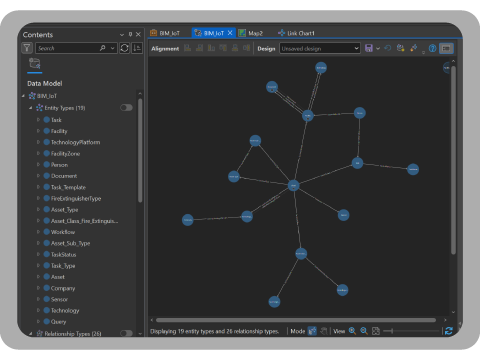Viewport: 480px width, 360px height.
Task: Click the Data Model heading text
Action: coord(45,83)
